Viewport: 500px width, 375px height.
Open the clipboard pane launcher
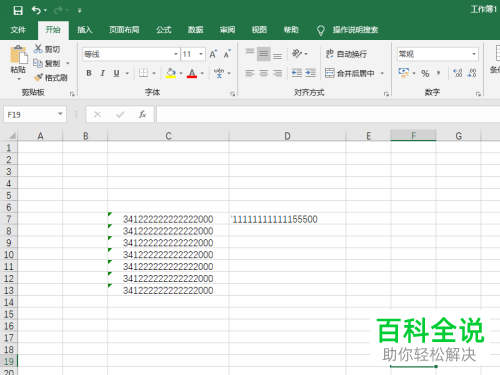pyautogui.click(x=72, y=94)
